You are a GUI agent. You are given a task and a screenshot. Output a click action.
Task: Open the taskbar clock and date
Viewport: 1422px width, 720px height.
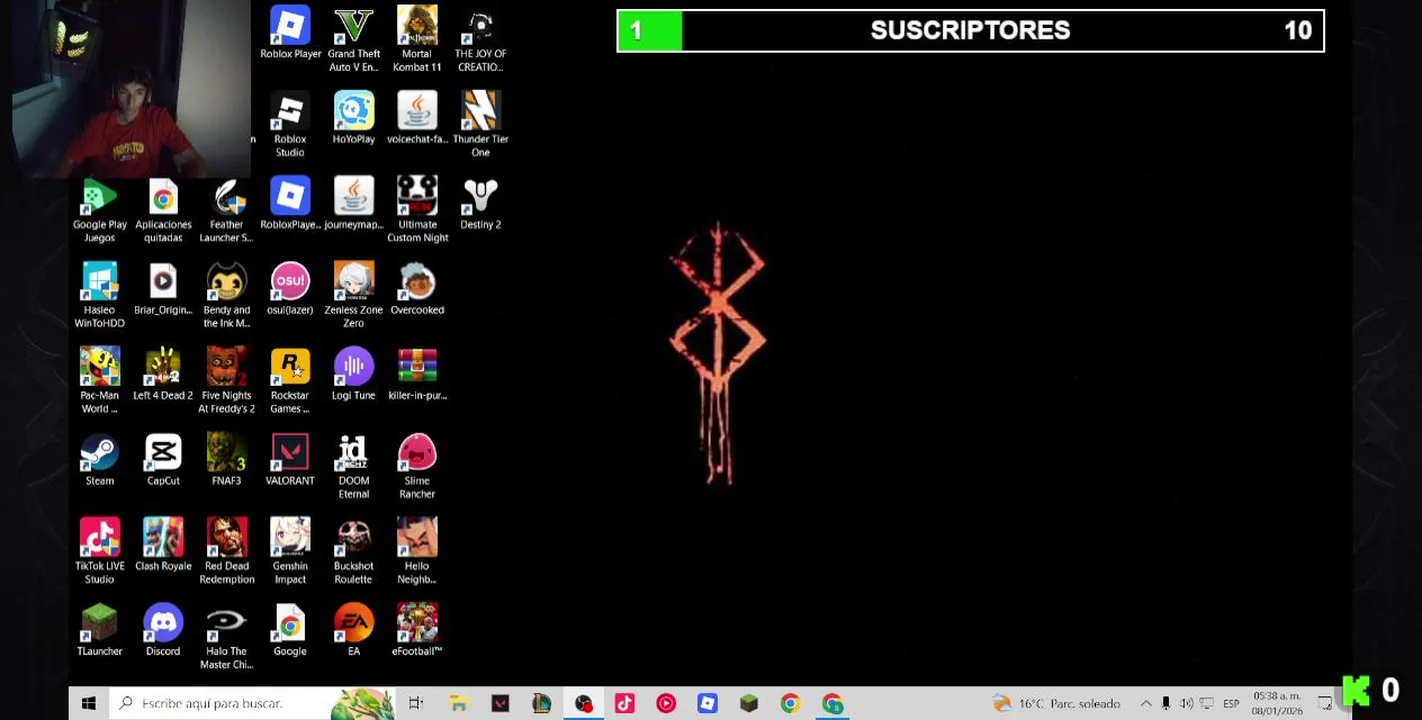1277,703
